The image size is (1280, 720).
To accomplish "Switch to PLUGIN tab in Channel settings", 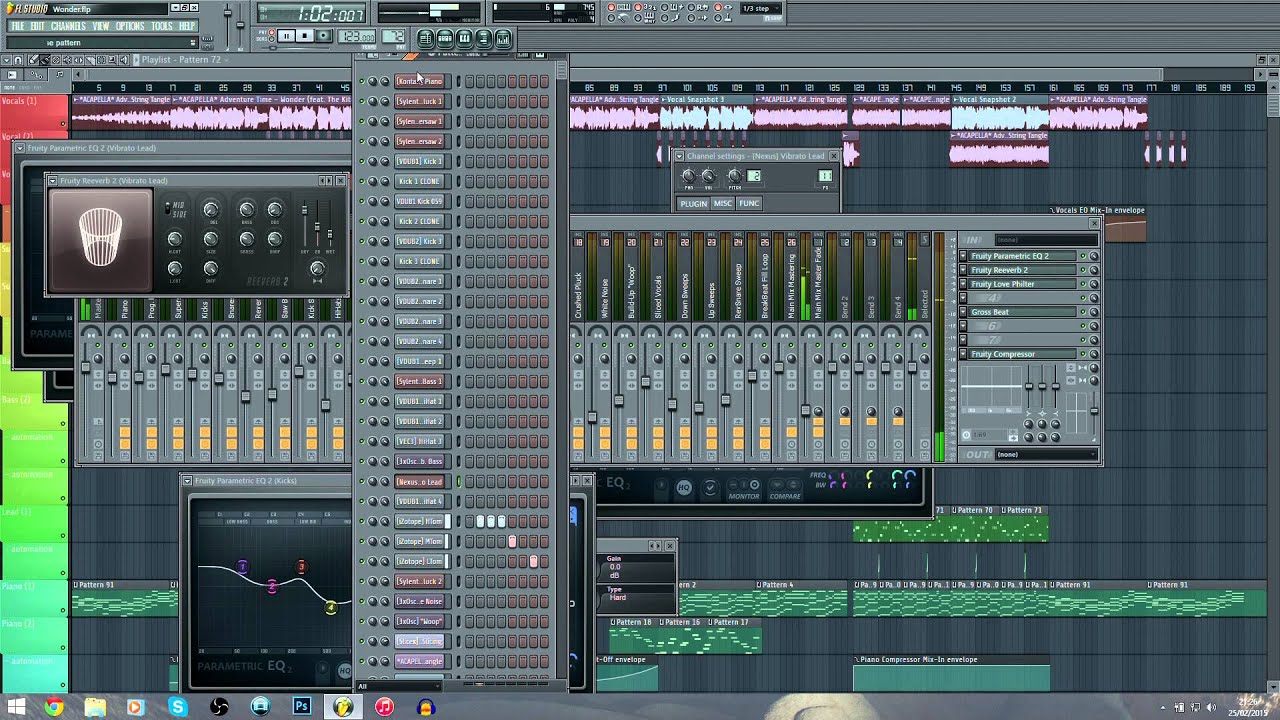I will 693,203.
